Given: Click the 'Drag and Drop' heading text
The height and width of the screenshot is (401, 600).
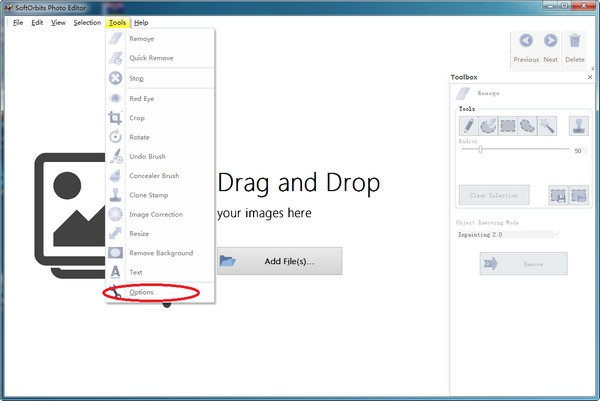Looking at the screenshot, I should [298, 183].
